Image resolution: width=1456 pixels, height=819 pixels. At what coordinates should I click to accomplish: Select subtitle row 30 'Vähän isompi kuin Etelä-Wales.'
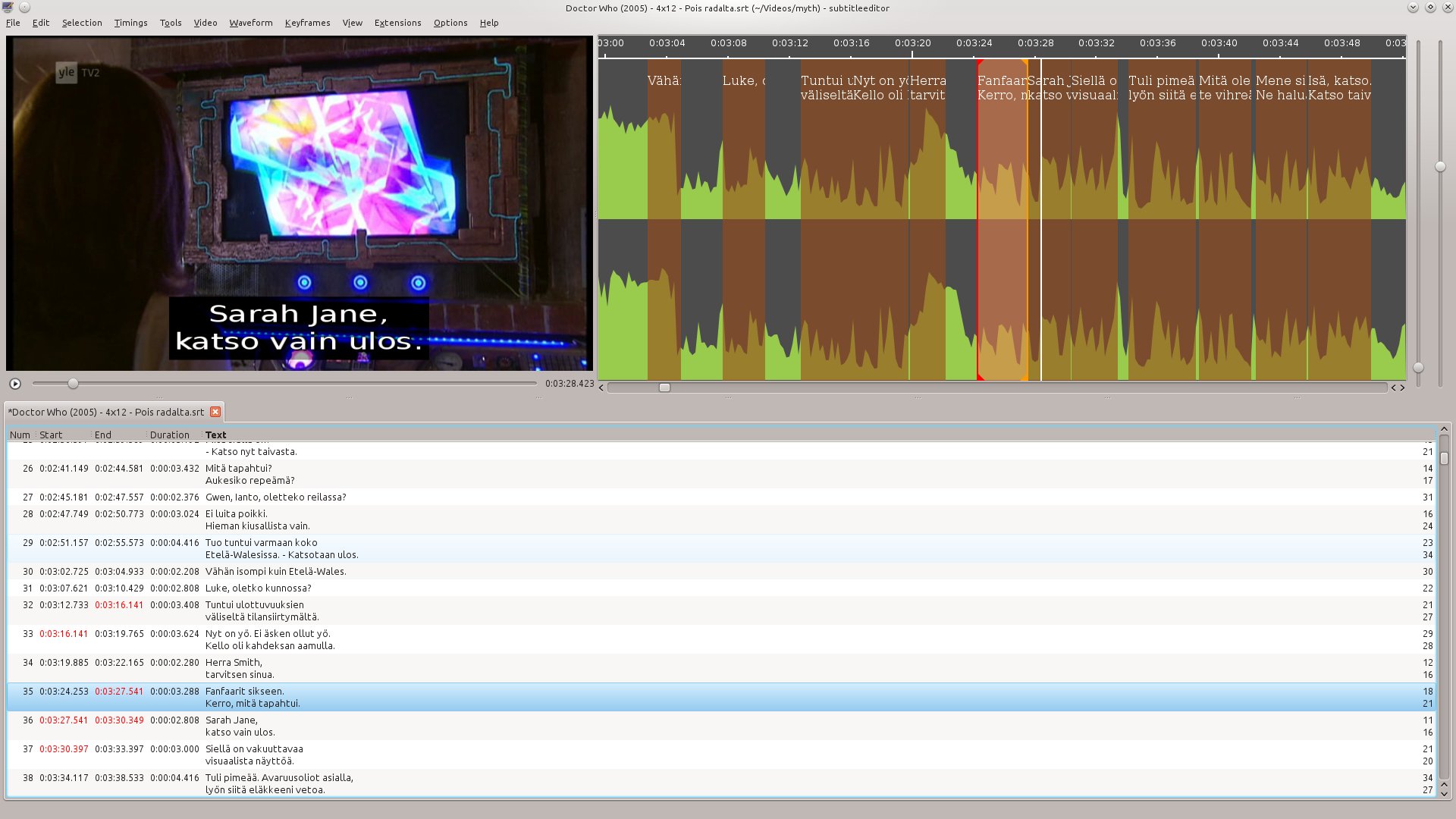[720, 572]
